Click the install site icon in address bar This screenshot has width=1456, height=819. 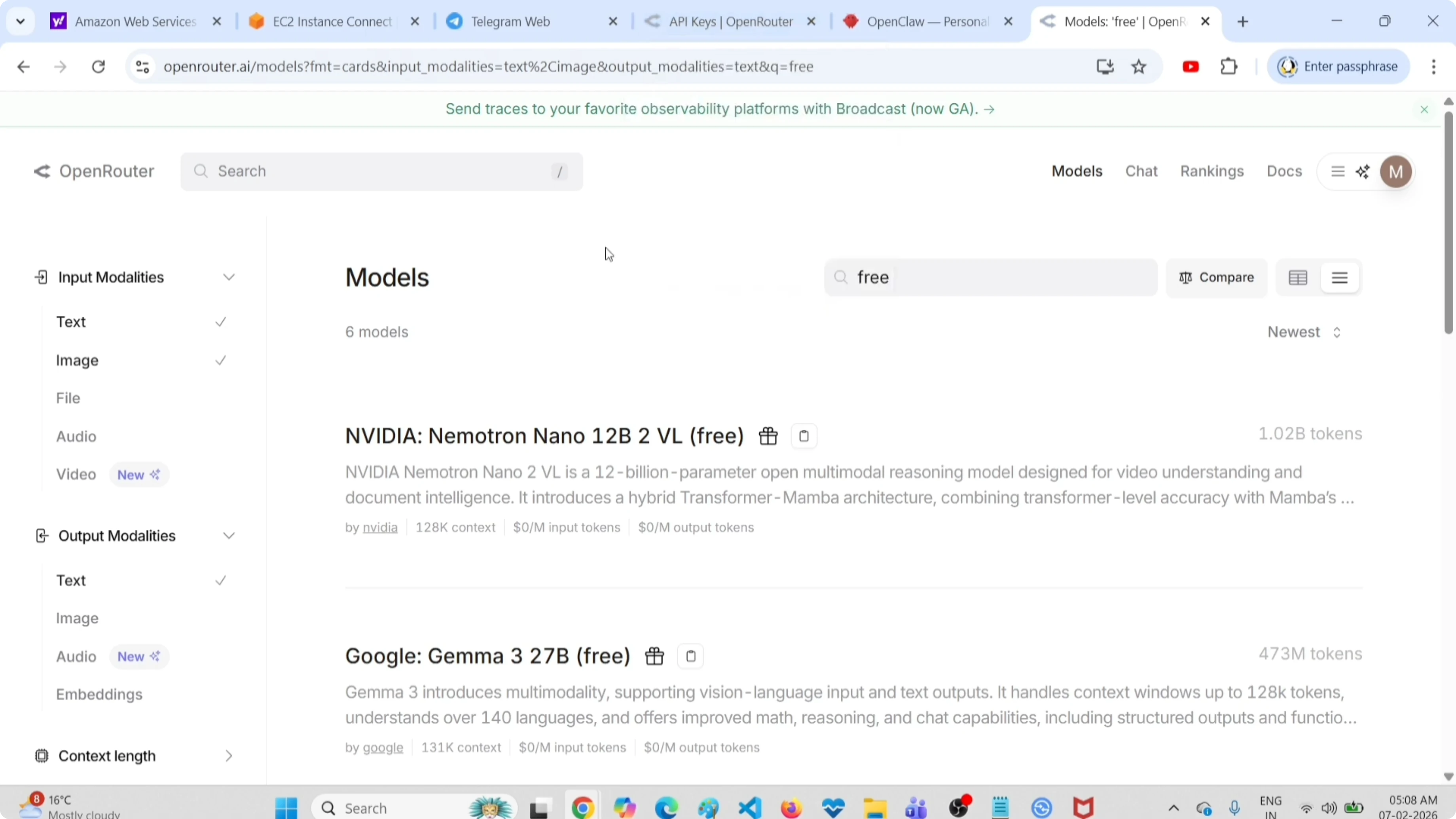coord(1104,66)
